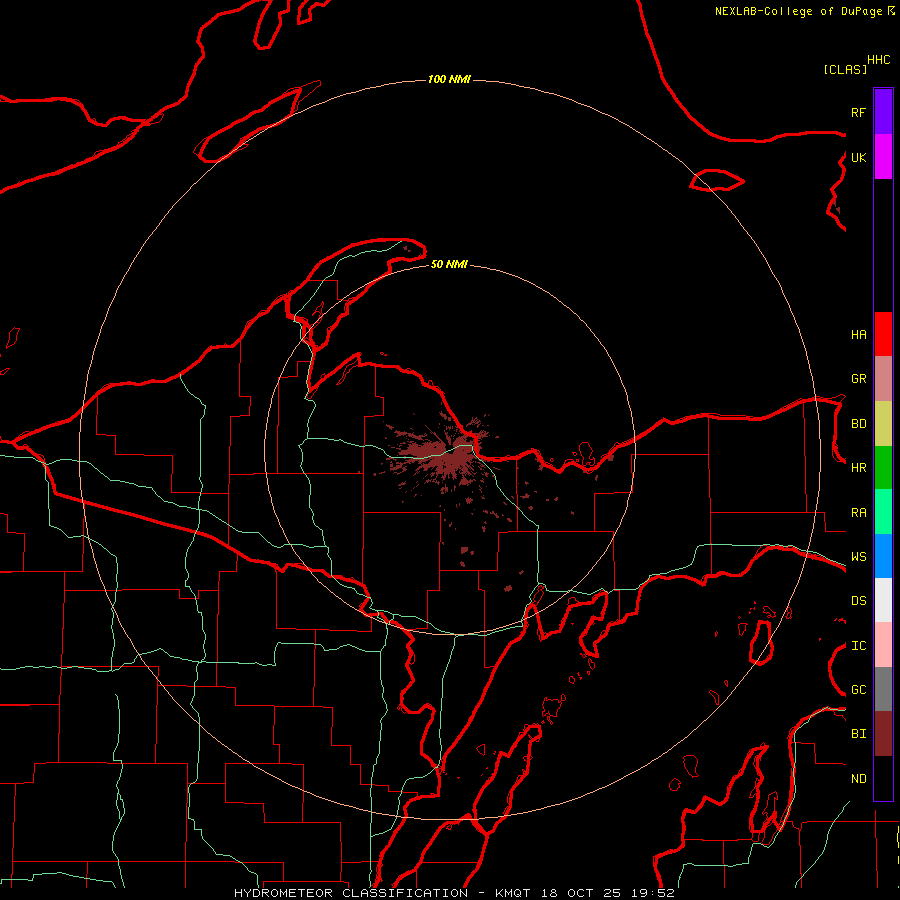Click the WS blue legend swatch
Viewport: 900px width, 900px height.
click(x=883, y=556)
